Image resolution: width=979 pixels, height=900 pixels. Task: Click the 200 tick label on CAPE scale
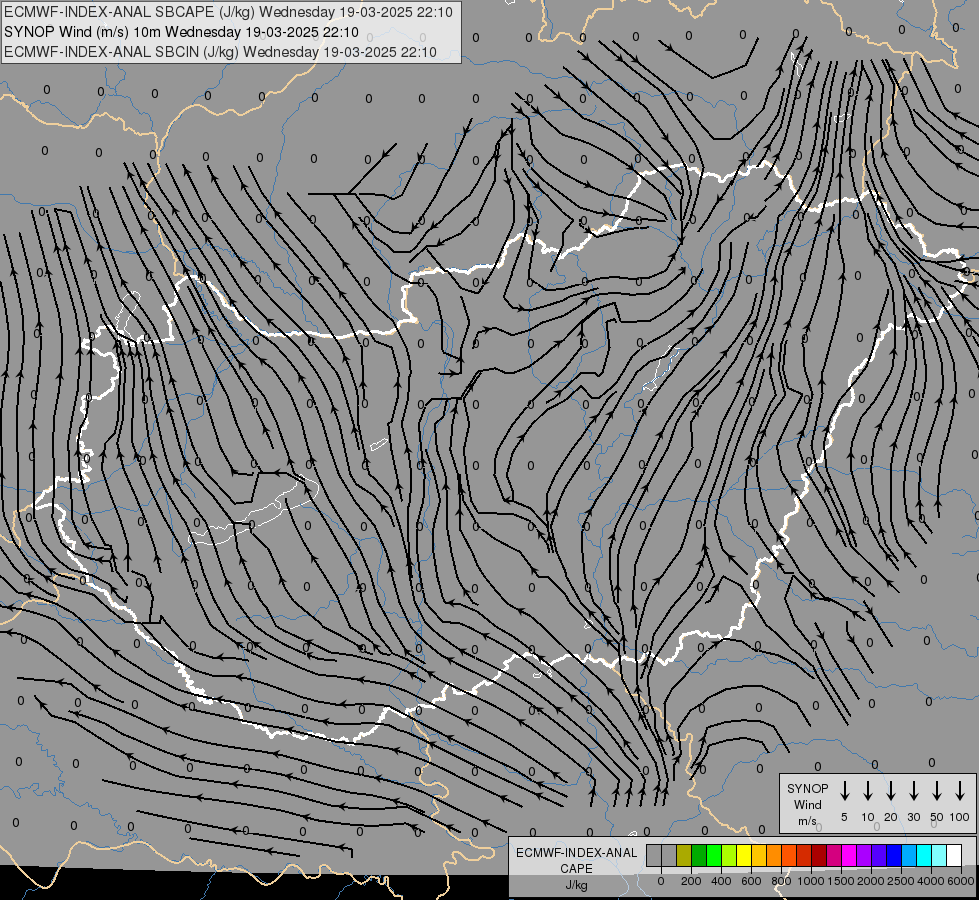(x=691, y=881)
